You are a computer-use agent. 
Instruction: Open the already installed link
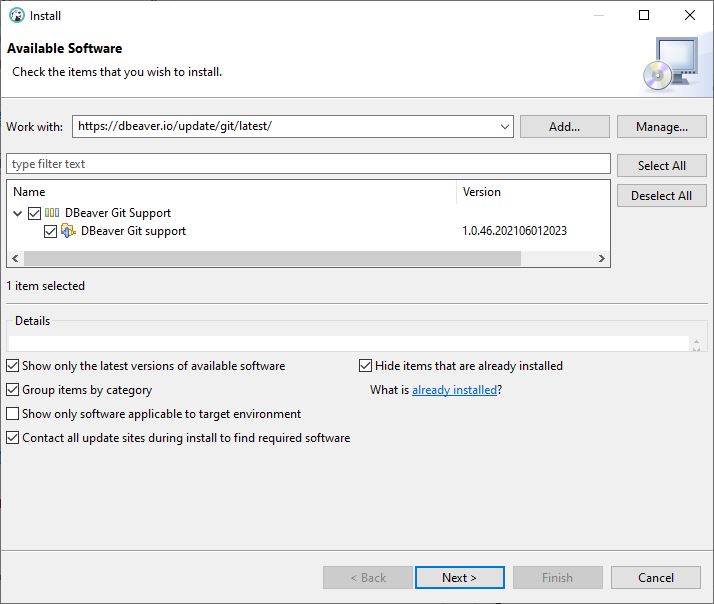click(454, 390)
